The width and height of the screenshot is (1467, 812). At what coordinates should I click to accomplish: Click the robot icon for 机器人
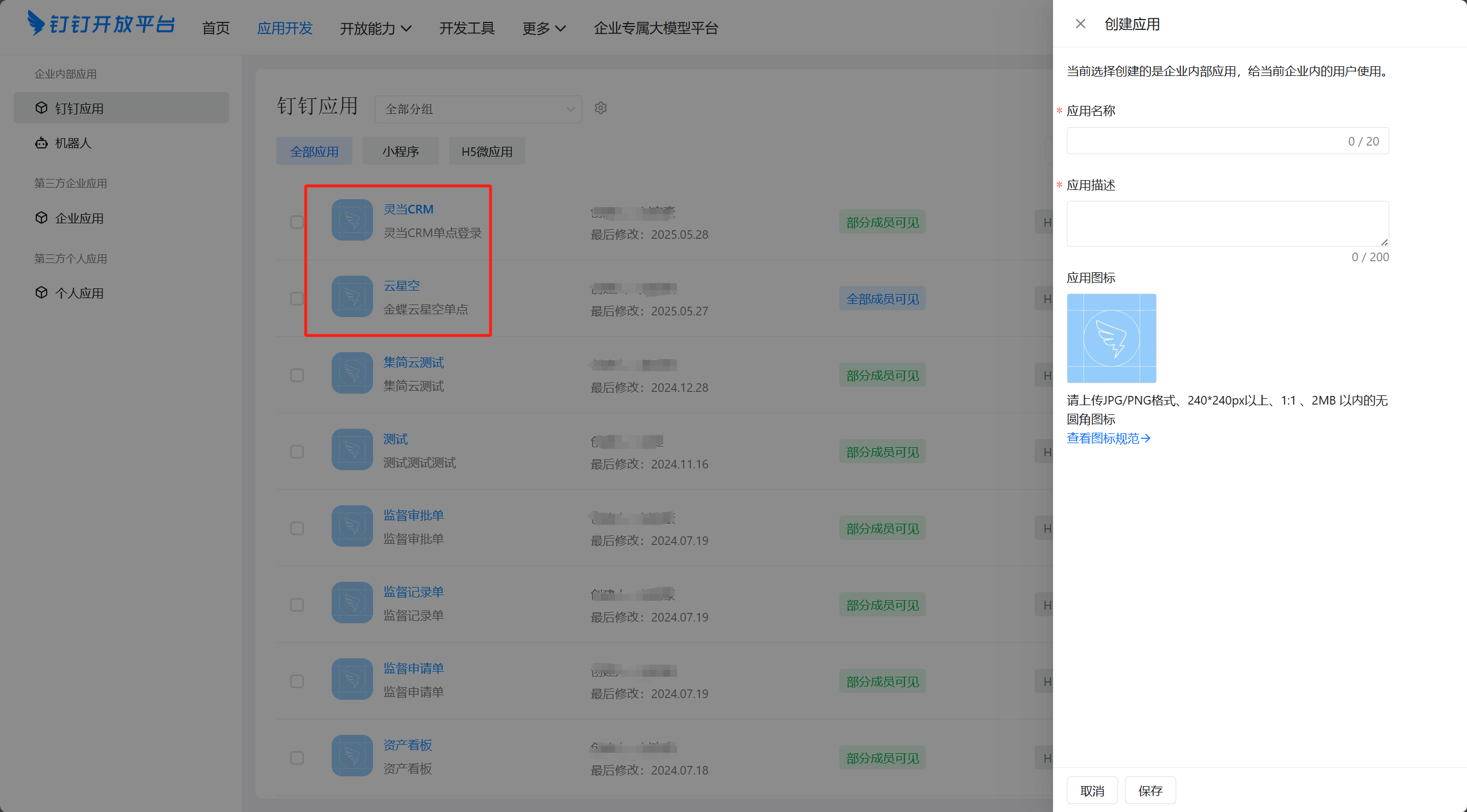pyautogui.click(x=41, y=143)
